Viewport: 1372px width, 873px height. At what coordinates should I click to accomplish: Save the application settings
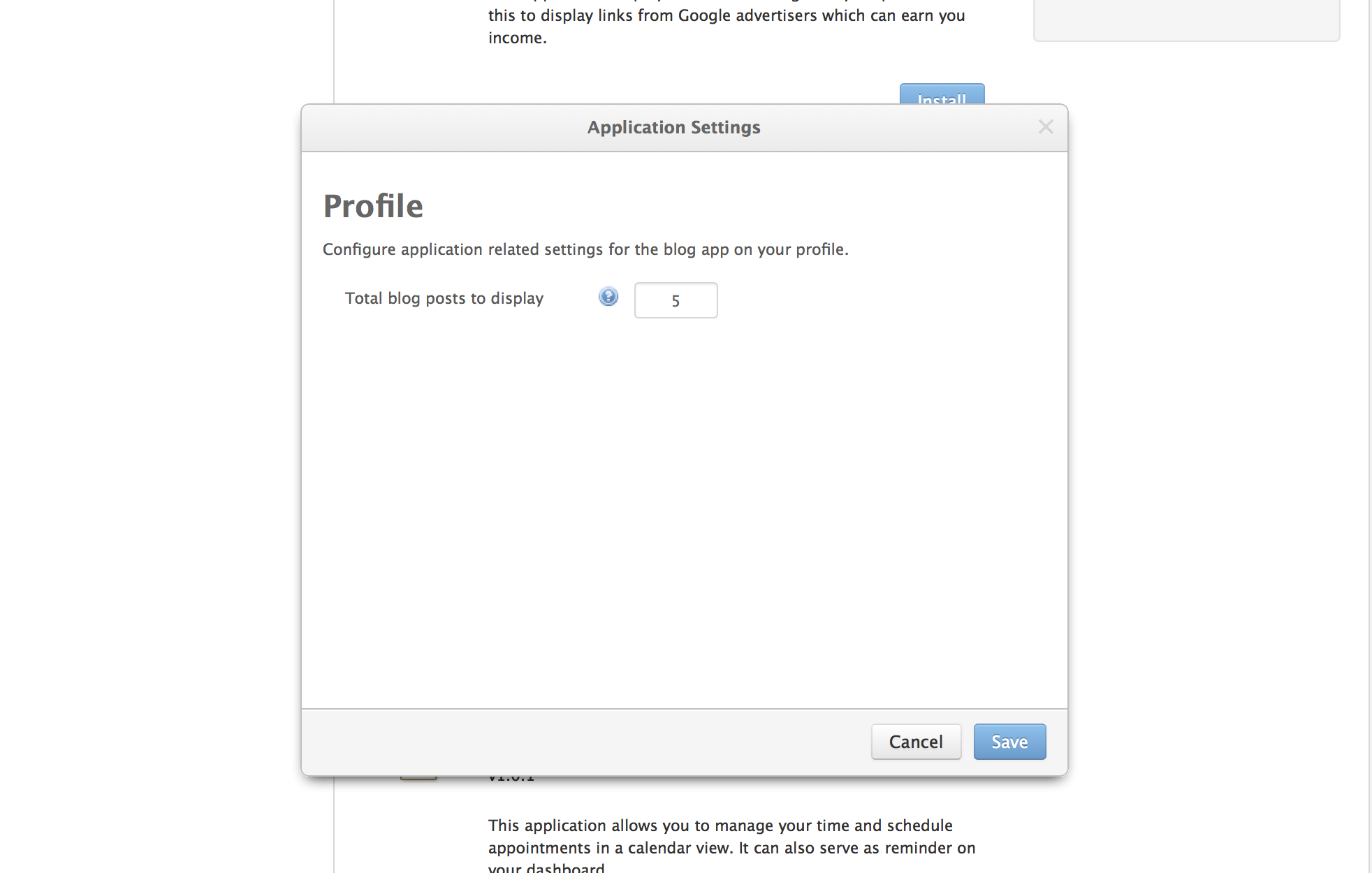pyautogui.click(x=1009, y=742)
